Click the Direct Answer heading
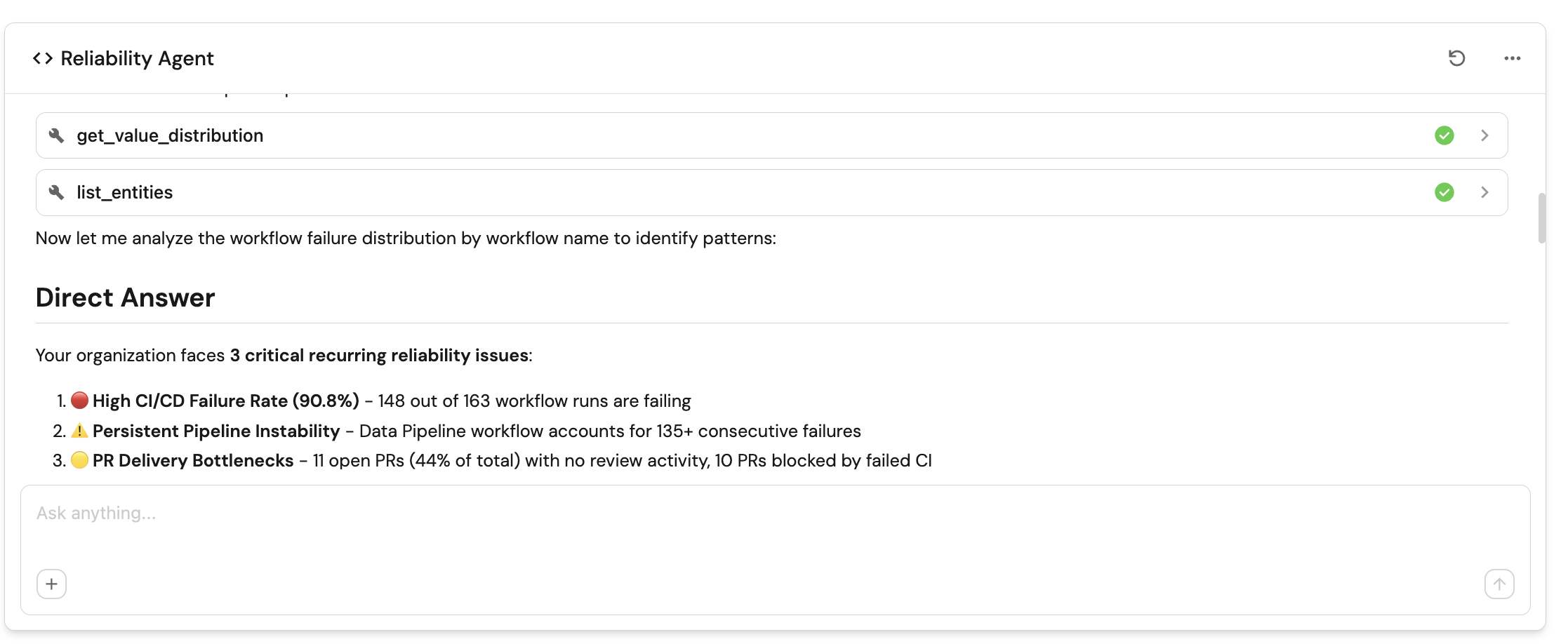1568x644 pixels. coord(126,297)
